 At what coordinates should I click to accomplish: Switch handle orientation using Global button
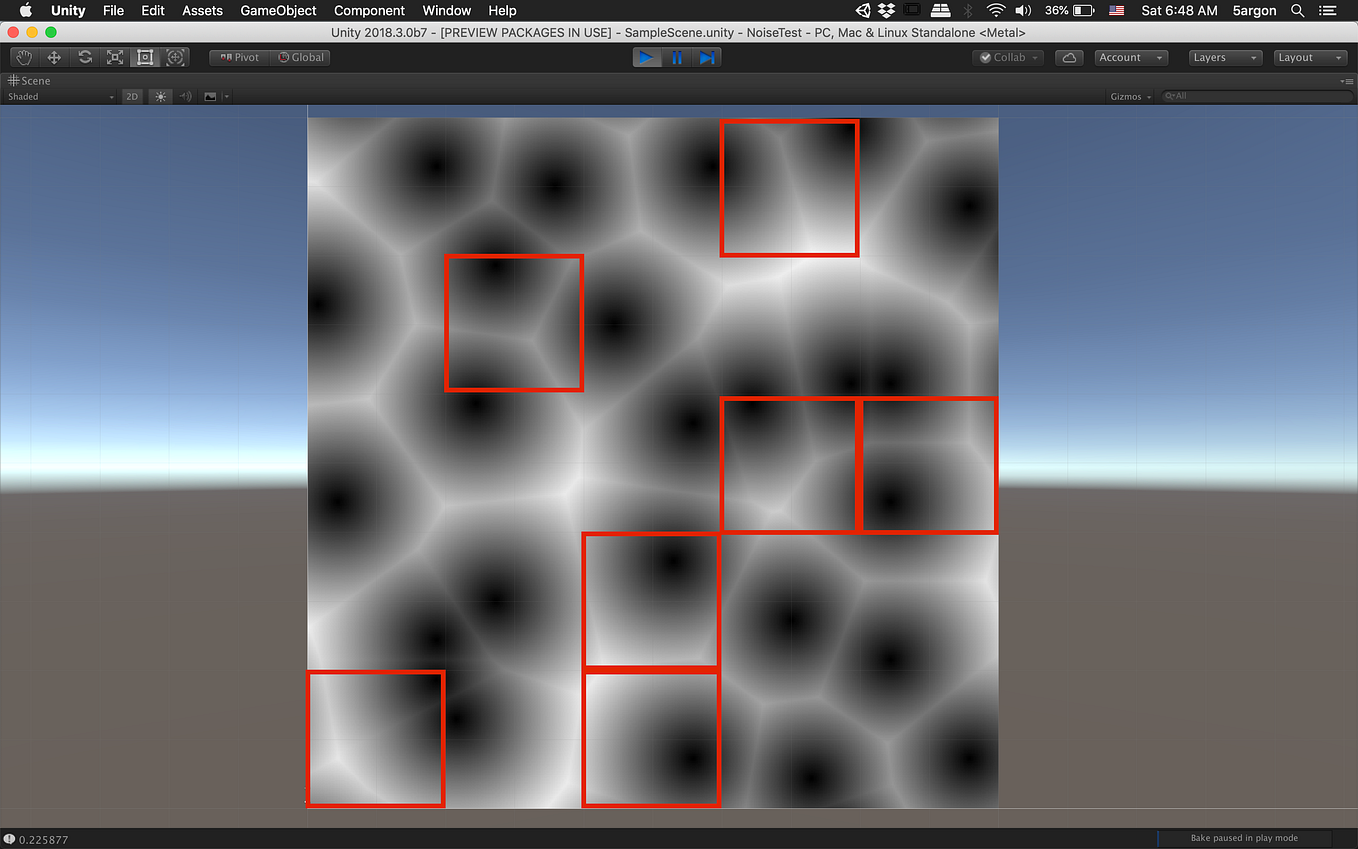299,57
